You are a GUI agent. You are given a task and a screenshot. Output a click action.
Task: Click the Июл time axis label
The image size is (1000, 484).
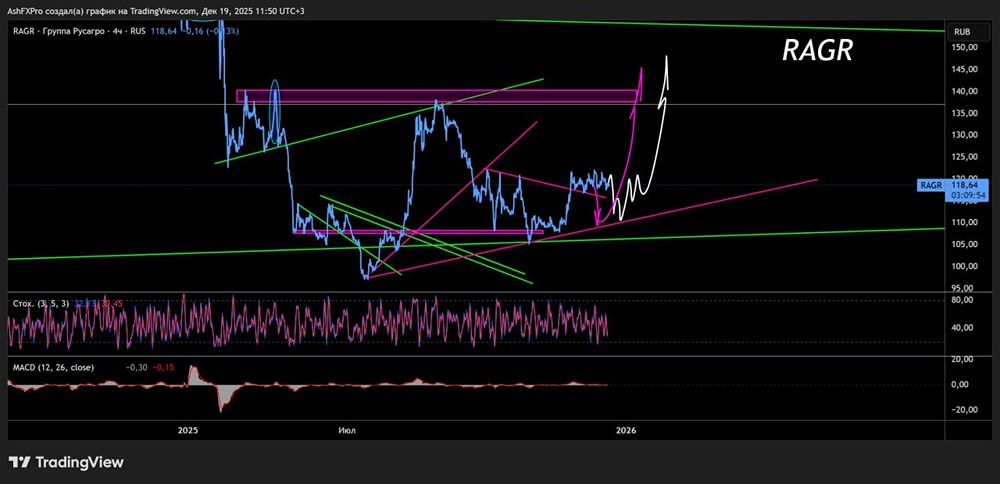tap(348, 430)
